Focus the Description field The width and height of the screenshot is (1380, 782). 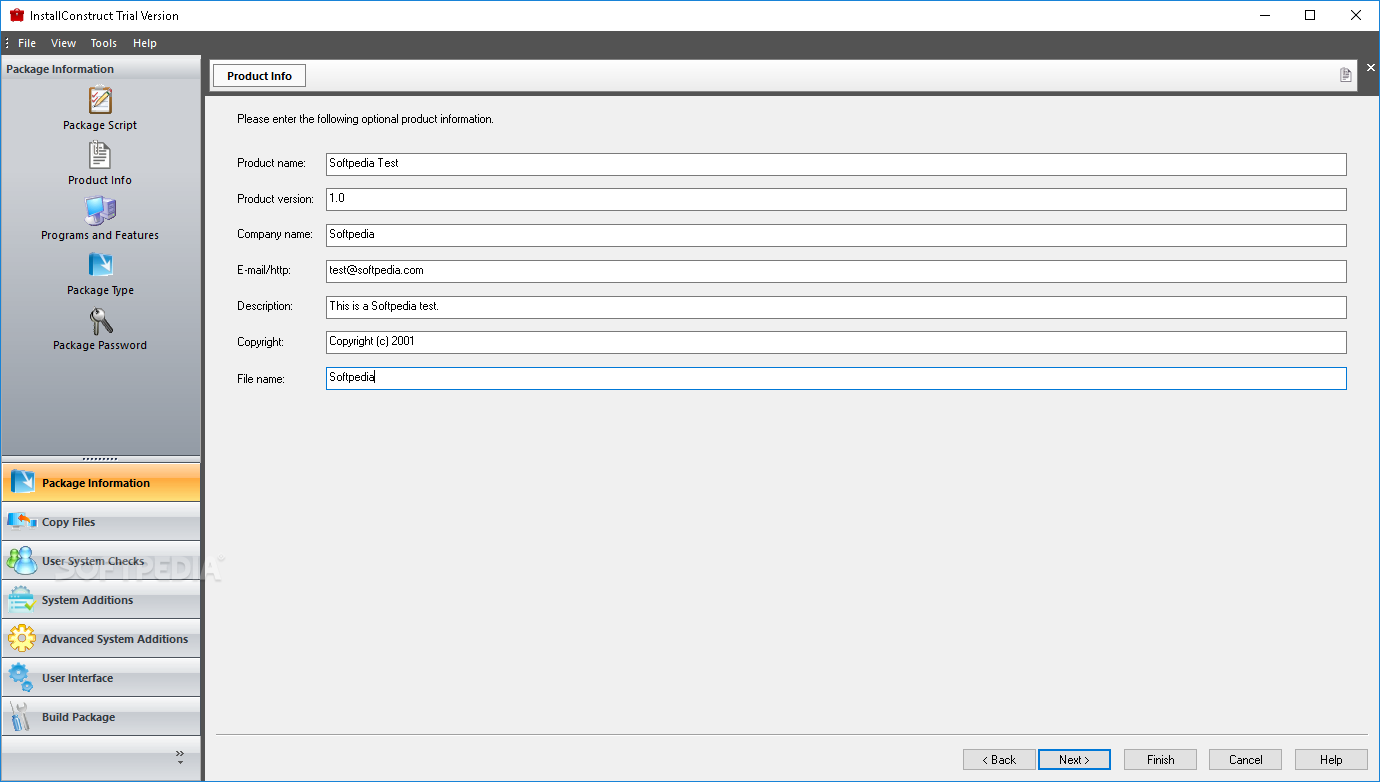836,307
